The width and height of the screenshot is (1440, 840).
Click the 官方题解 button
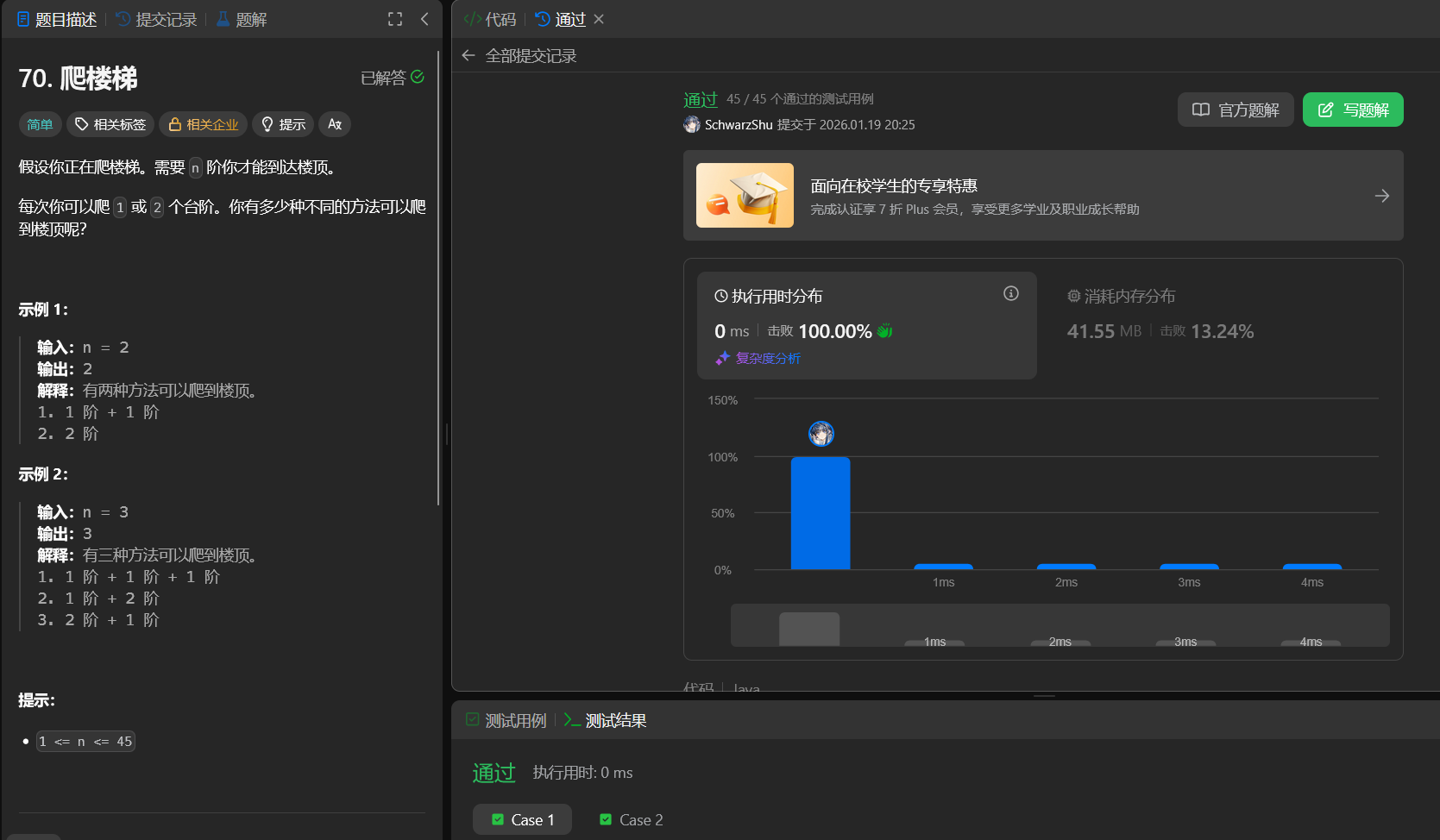pos(1235,110)
